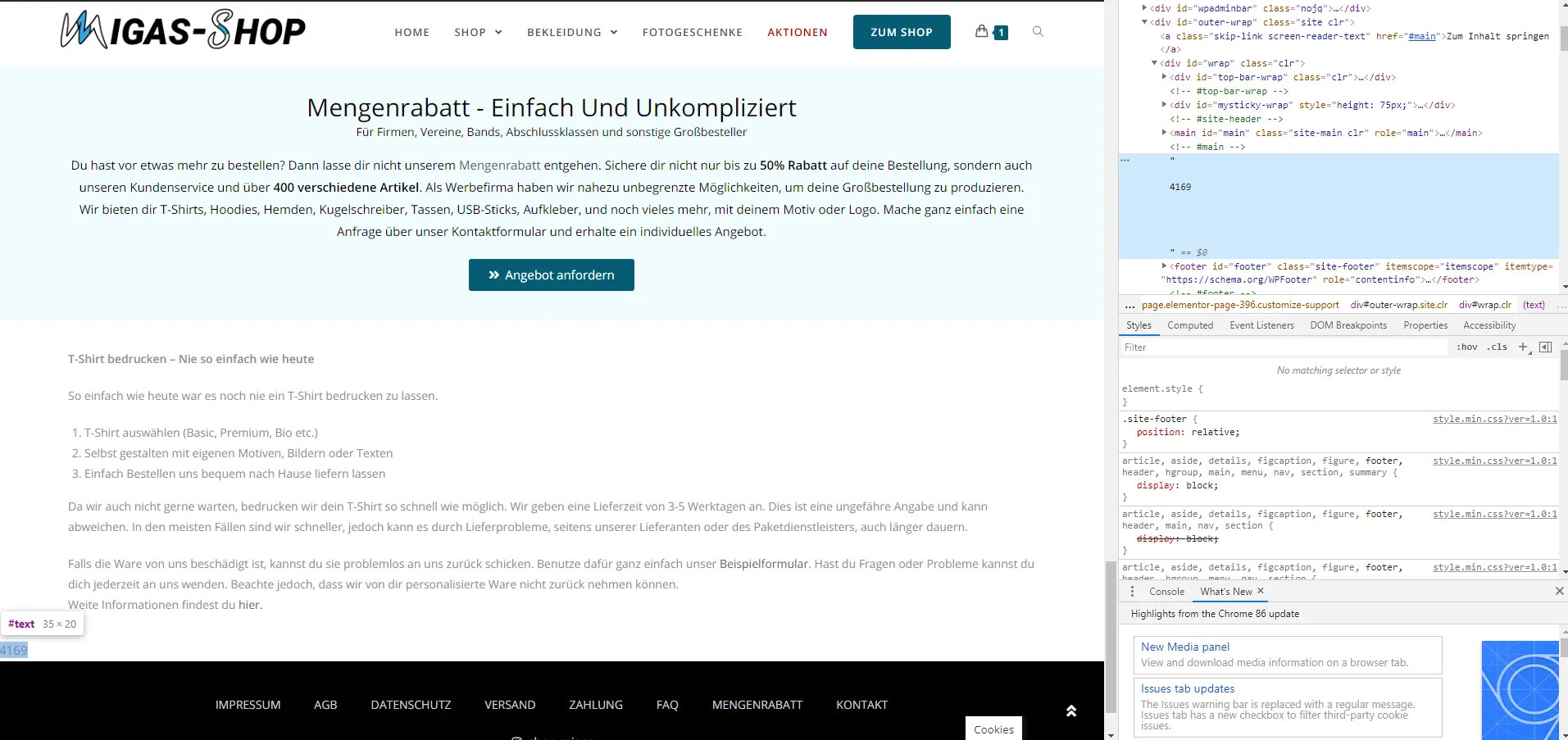Click the Migas-Shop logo
This screenshot has width=1568, height=740.
[x=183, y=30]
